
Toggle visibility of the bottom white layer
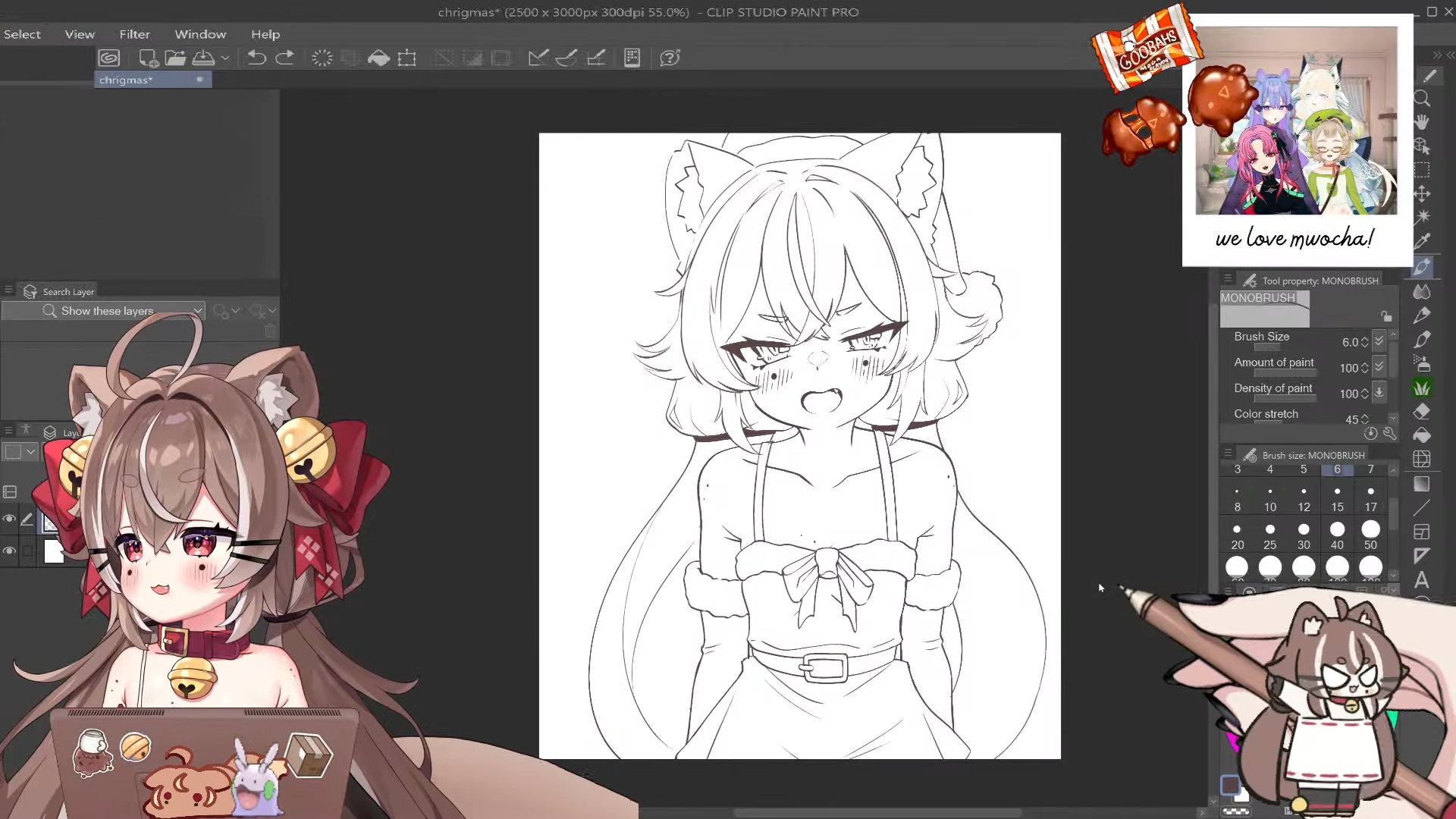9,551
